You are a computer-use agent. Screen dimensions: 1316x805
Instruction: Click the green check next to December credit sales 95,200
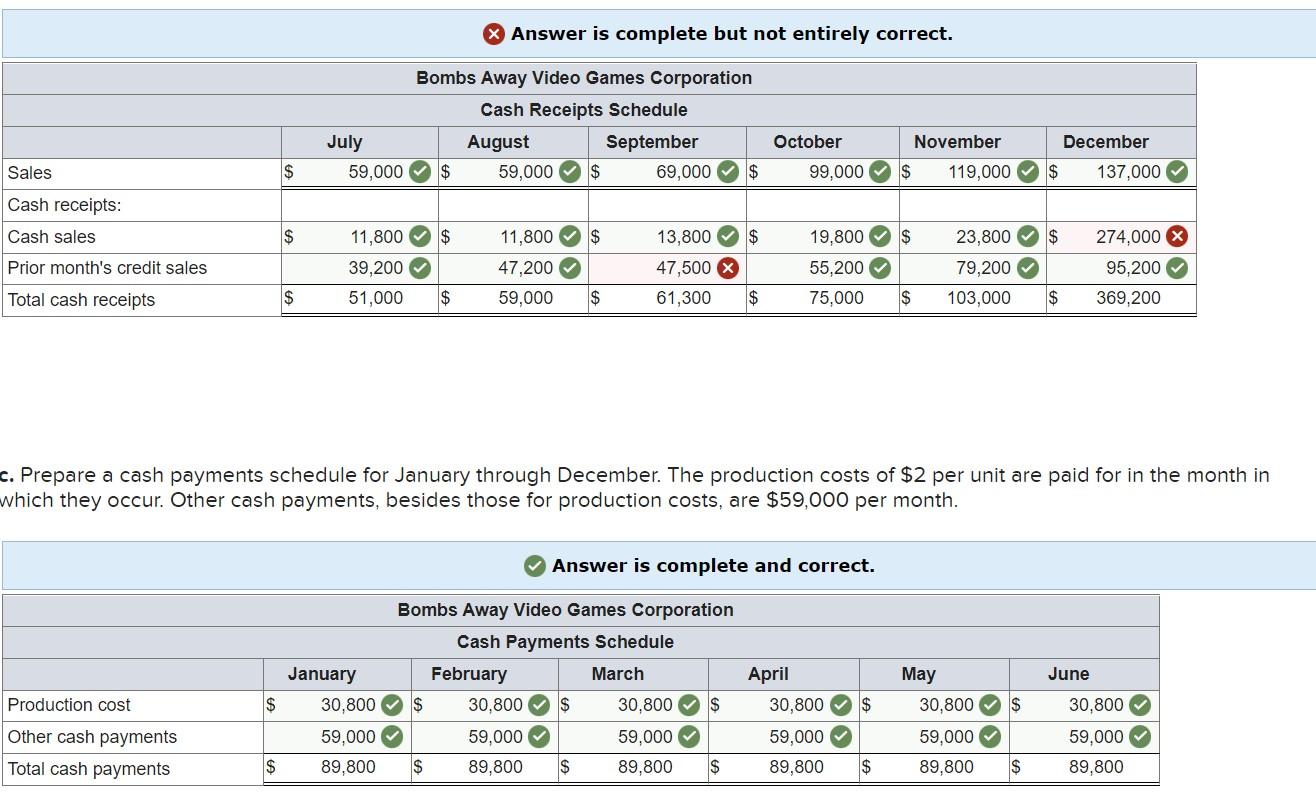(x=1177, y=268)
